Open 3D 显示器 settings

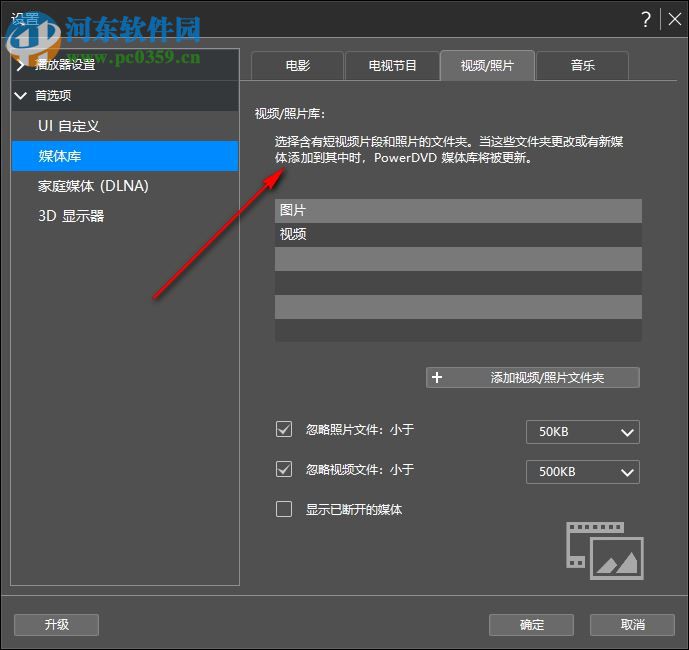point(125,216)
